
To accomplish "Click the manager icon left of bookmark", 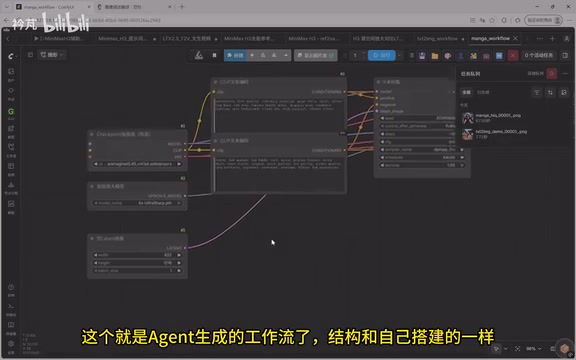I will click(199, 55).
